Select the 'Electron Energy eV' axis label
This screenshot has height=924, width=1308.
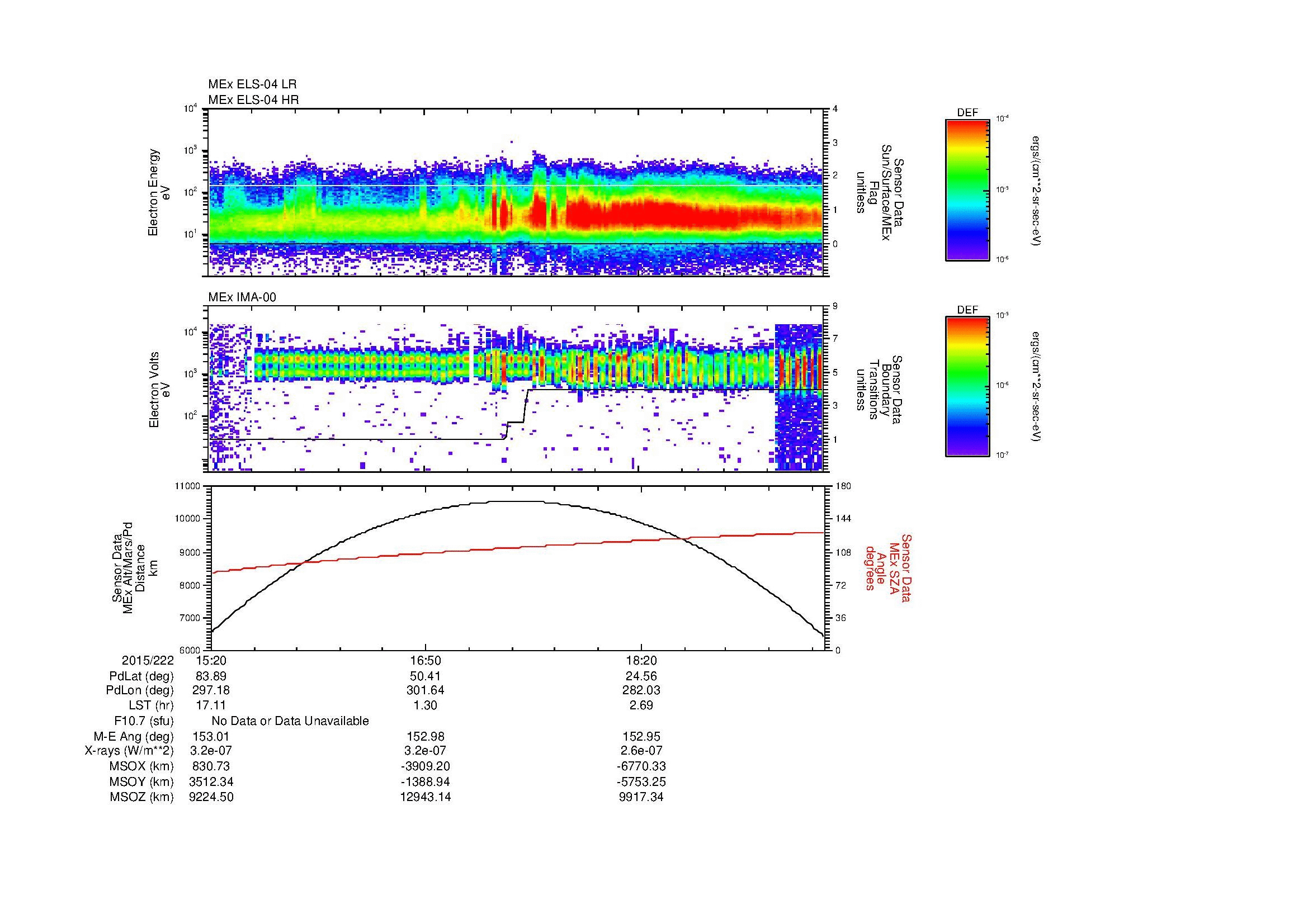pyautogui.click(x=159, y=192)
